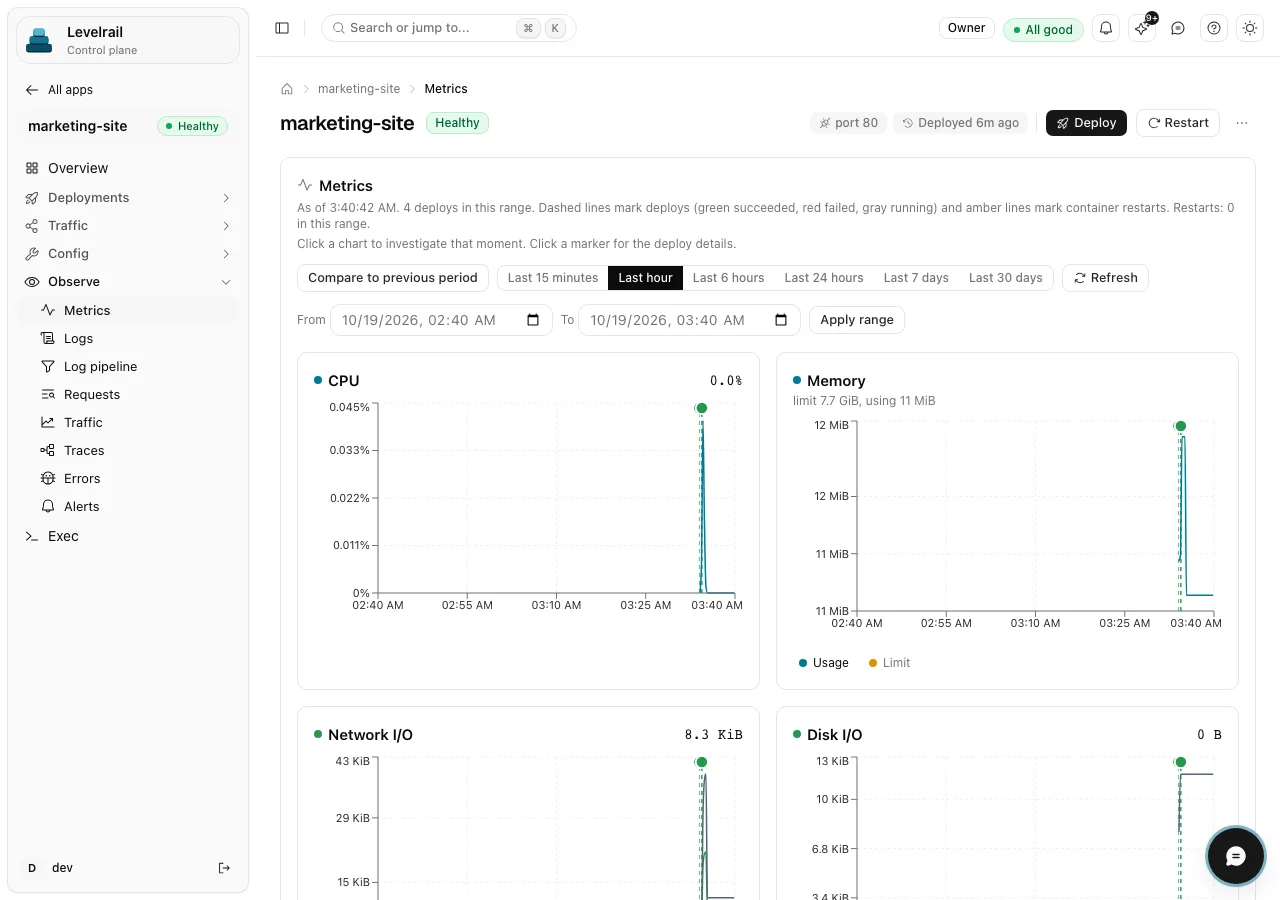Image resolution: width=1280 pixels, height=900 pixels.
Task: Click the Levelrail logo icon
Action: pos(38,40)
